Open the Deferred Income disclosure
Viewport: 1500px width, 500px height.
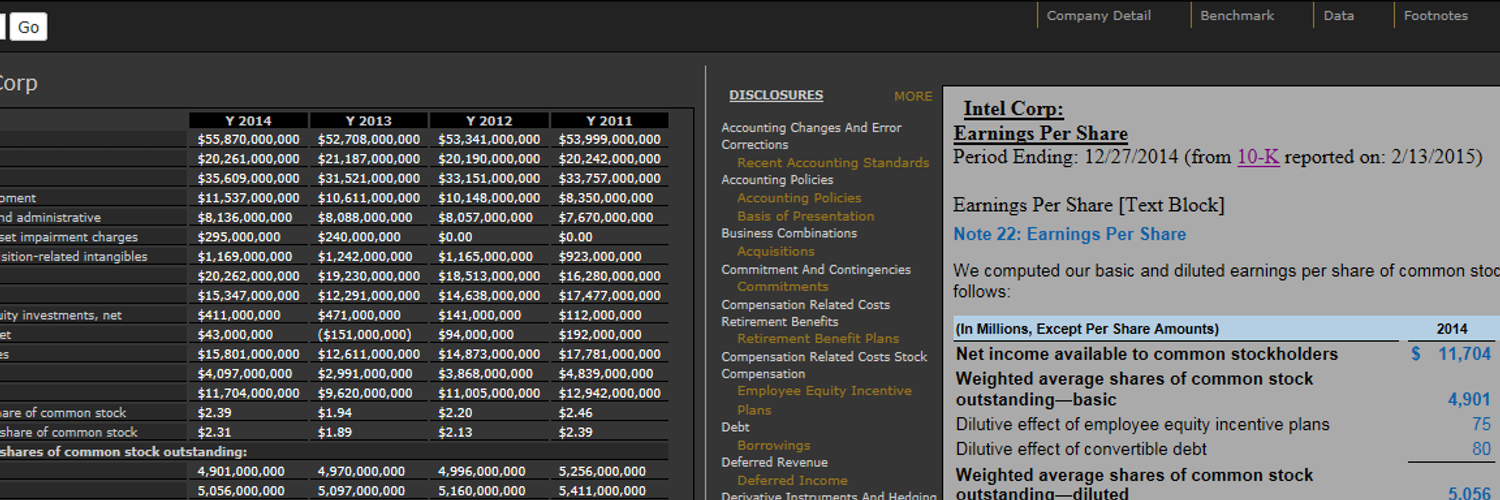point(792,480)
